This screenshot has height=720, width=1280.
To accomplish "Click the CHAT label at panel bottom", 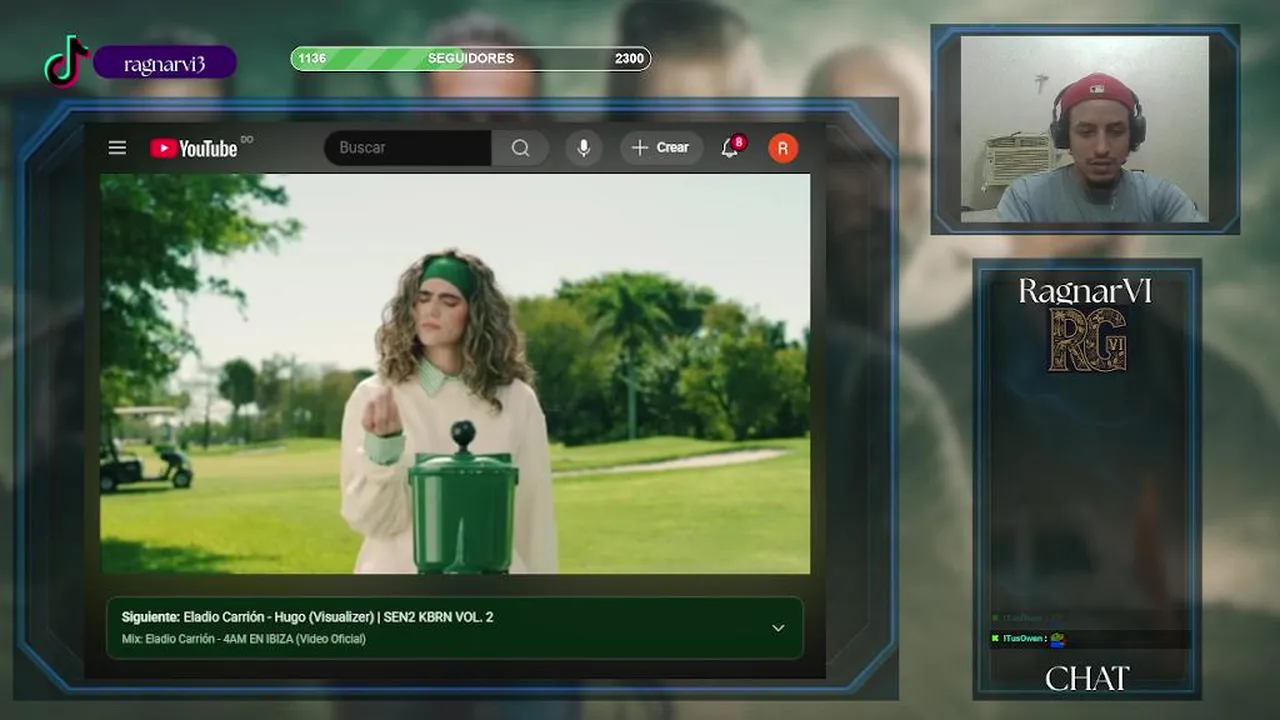I will [1087, 679].
